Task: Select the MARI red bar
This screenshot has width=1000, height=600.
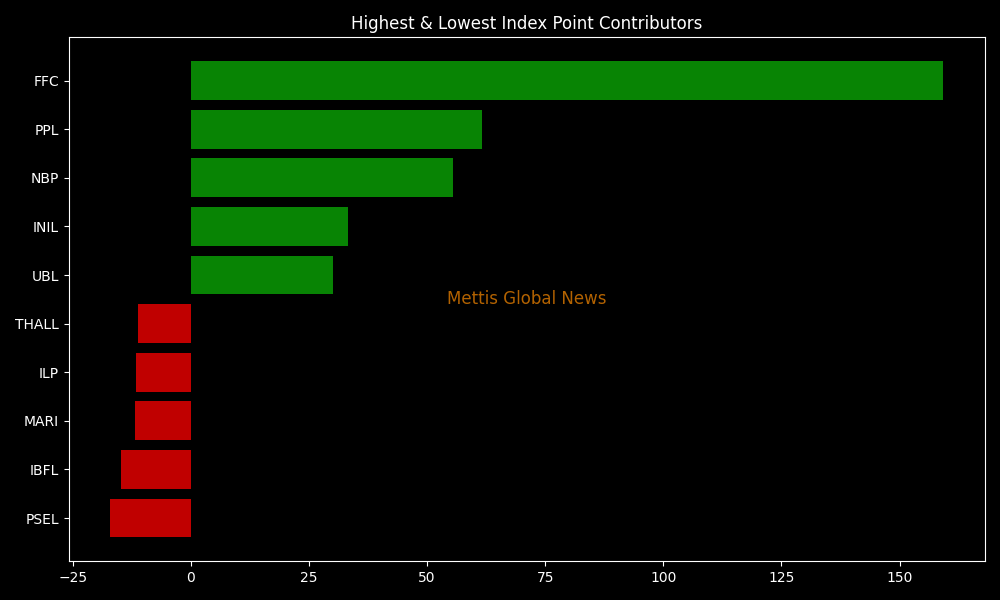Action: (163, 421)
